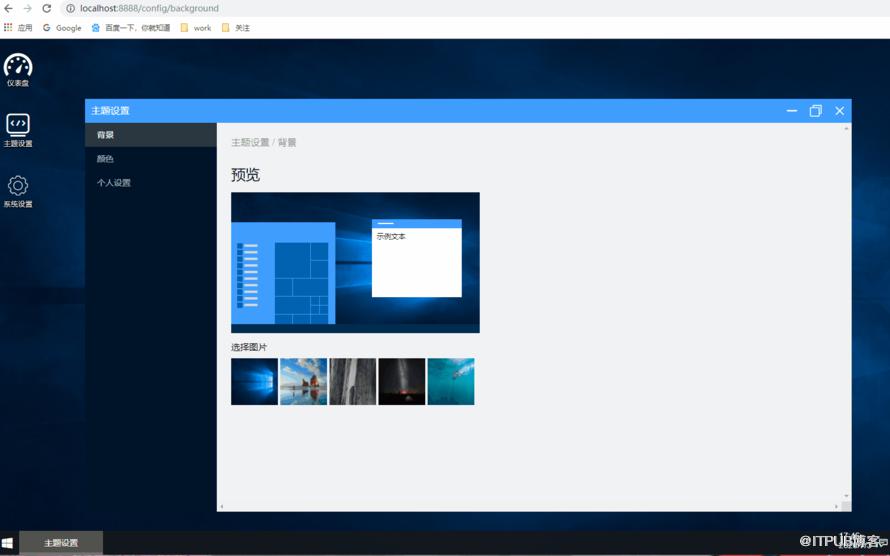Select the 背景 sidebar menu item
890x556 pixels.
[x=151, y=135]
